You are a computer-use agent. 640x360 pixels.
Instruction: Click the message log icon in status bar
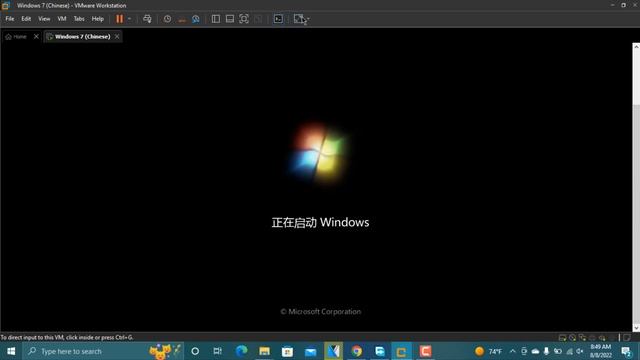[x=627, y=338]
